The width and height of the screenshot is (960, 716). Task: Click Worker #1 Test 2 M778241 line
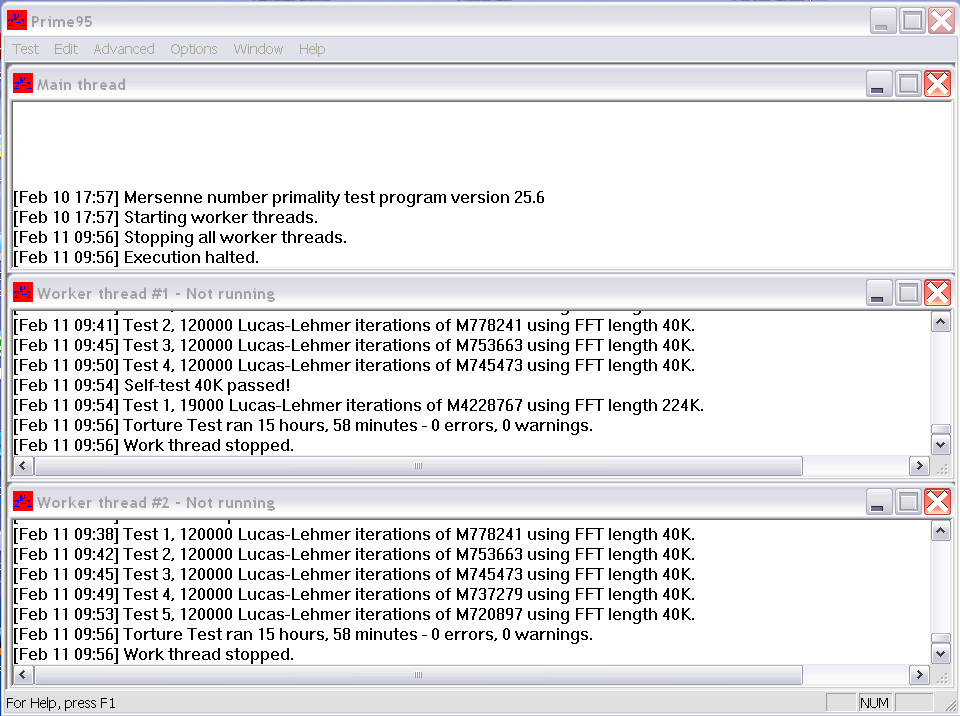354,325
